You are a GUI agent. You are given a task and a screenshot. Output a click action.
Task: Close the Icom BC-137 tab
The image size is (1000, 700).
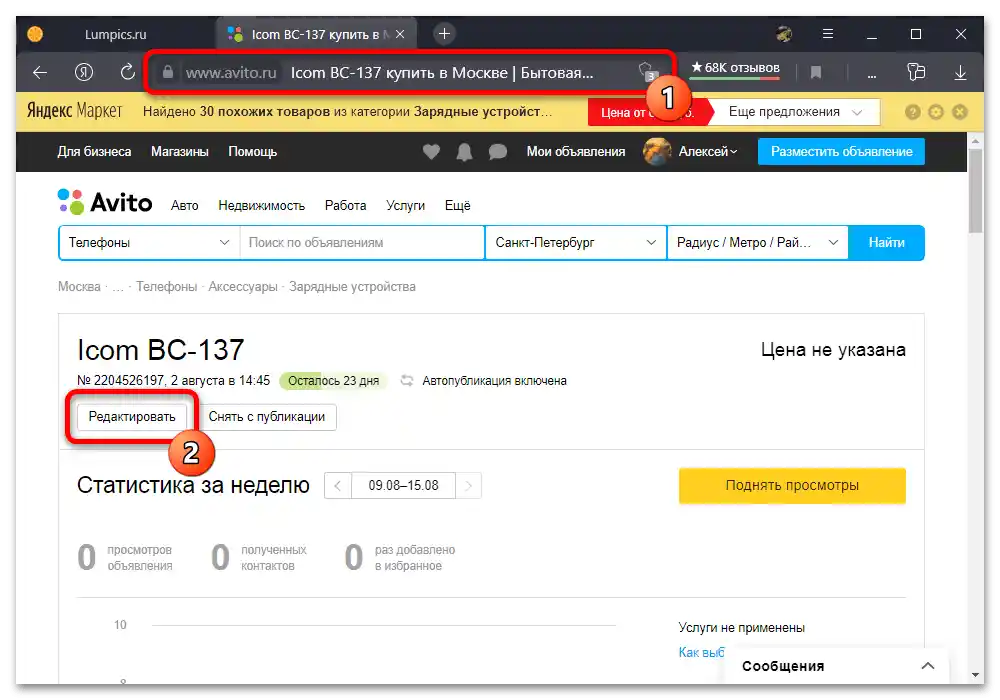pos(400,34)
